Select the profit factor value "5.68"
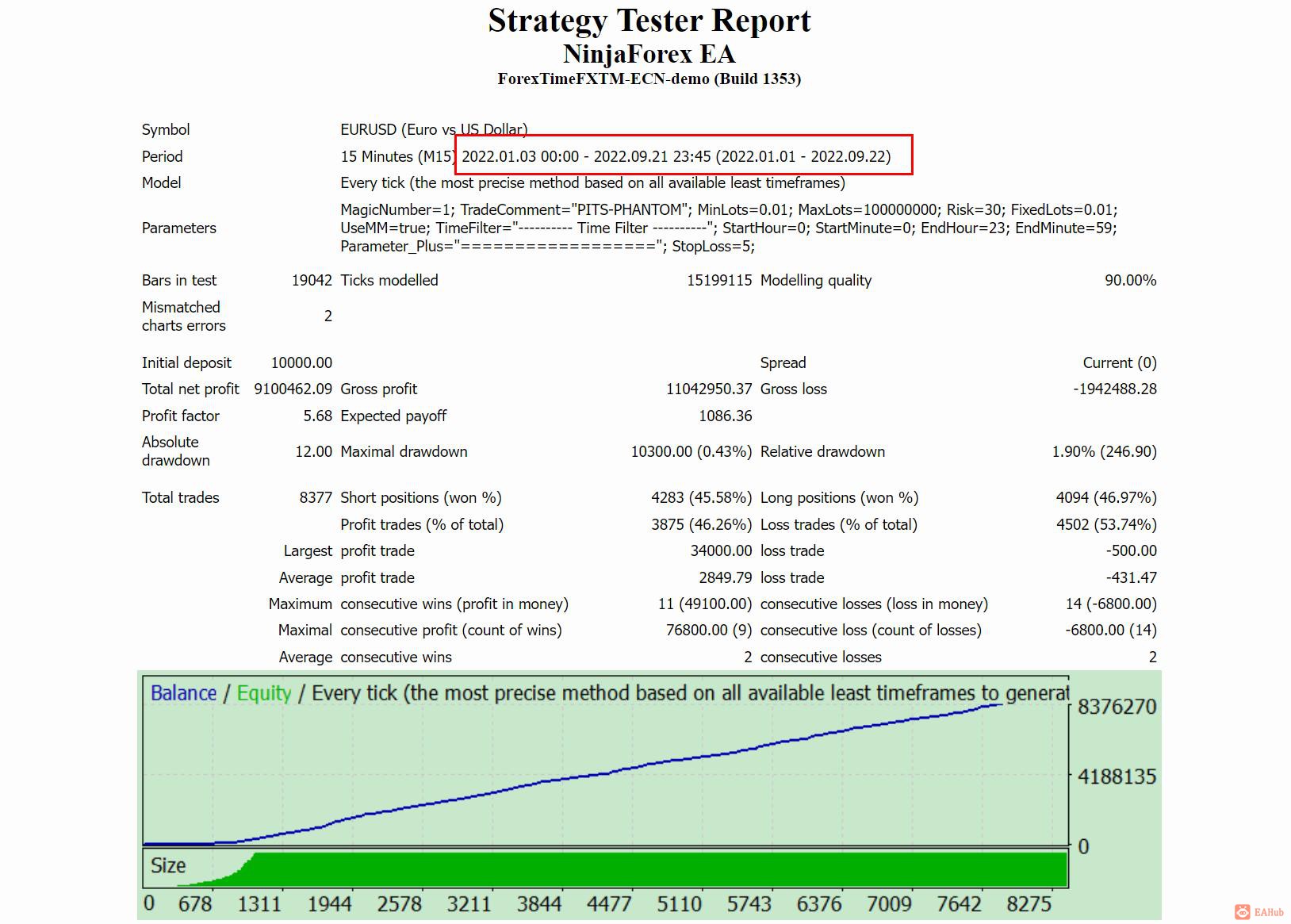 pyautogui.click(x=318, y=416)
